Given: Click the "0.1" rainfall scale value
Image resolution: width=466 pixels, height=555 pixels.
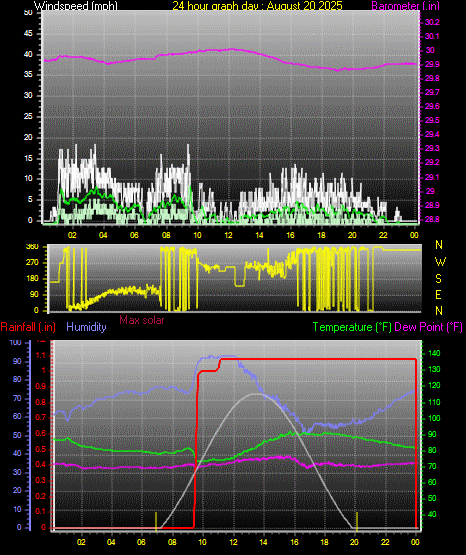Looking at the screenshot, I should point(41,512).
